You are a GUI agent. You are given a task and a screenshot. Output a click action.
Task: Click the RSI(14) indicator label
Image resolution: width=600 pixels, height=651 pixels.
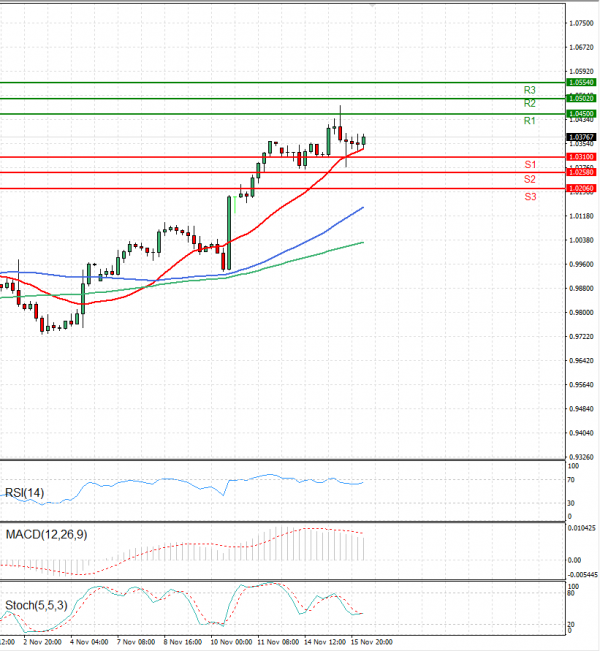[x=24, y=493]
